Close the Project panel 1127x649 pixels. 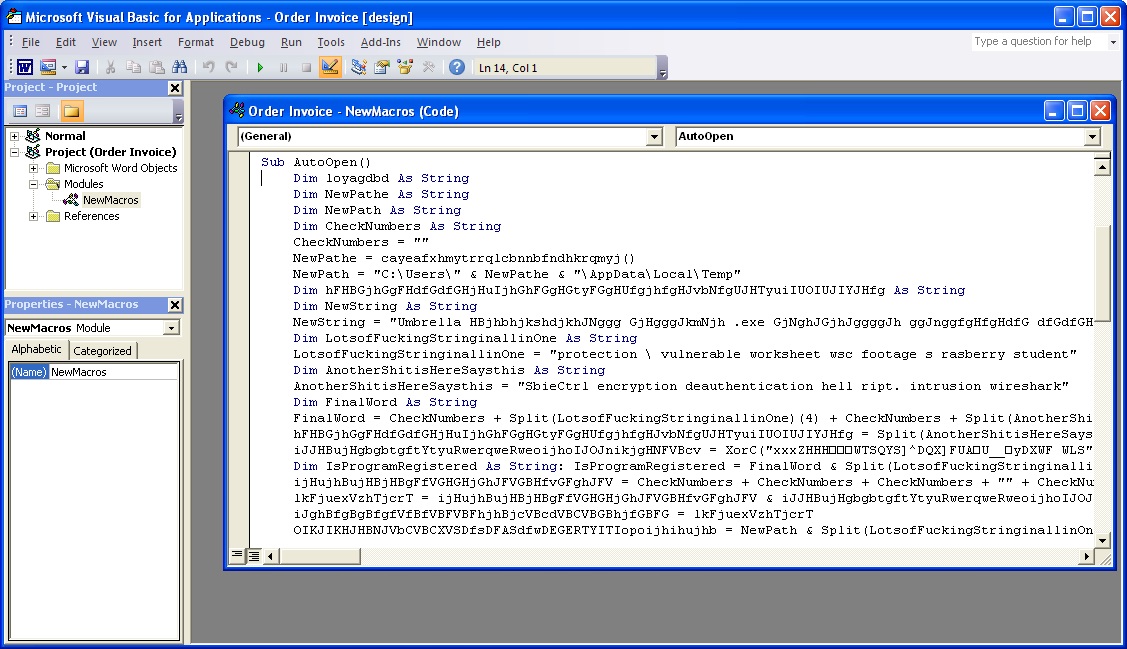click(x=175, y=88)
